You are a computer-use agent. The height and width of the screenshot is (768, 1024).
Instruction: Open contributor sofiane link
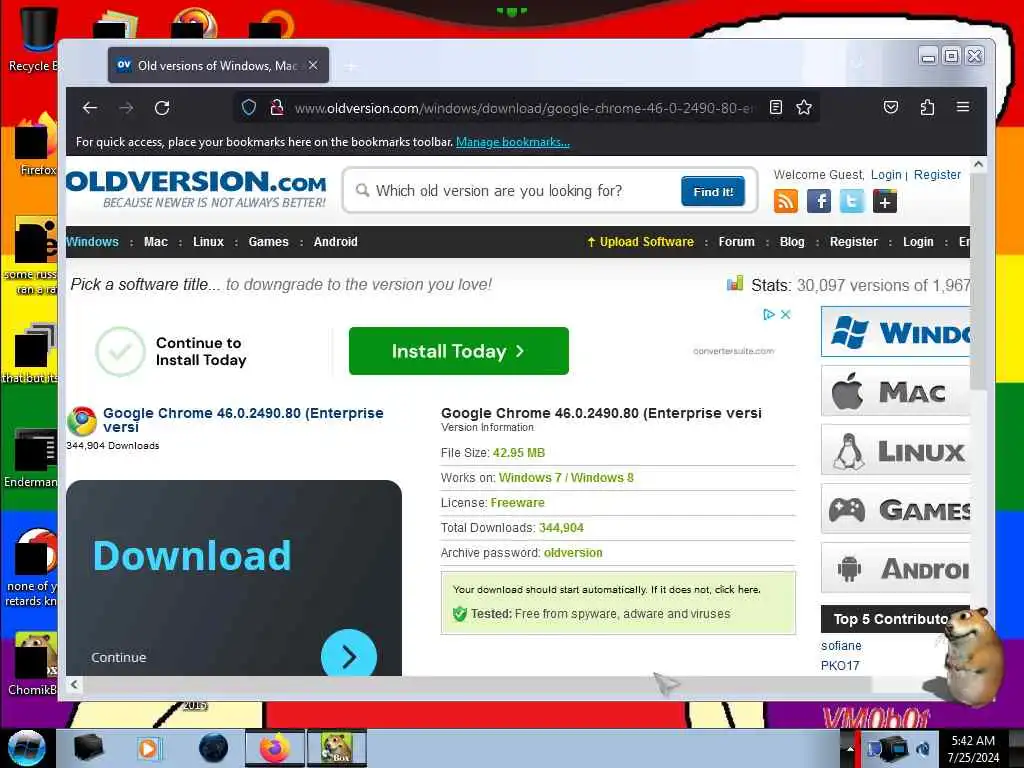click(841, 645)
